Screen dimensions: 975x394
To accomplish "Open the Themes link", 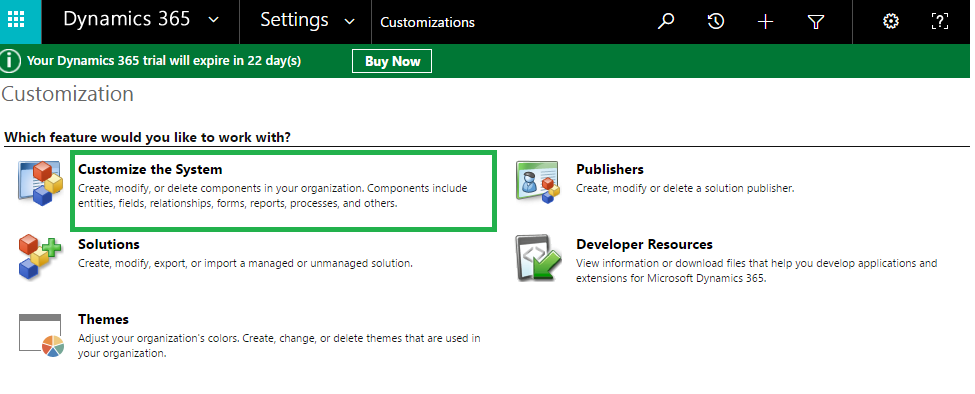I will pos(103,319).
